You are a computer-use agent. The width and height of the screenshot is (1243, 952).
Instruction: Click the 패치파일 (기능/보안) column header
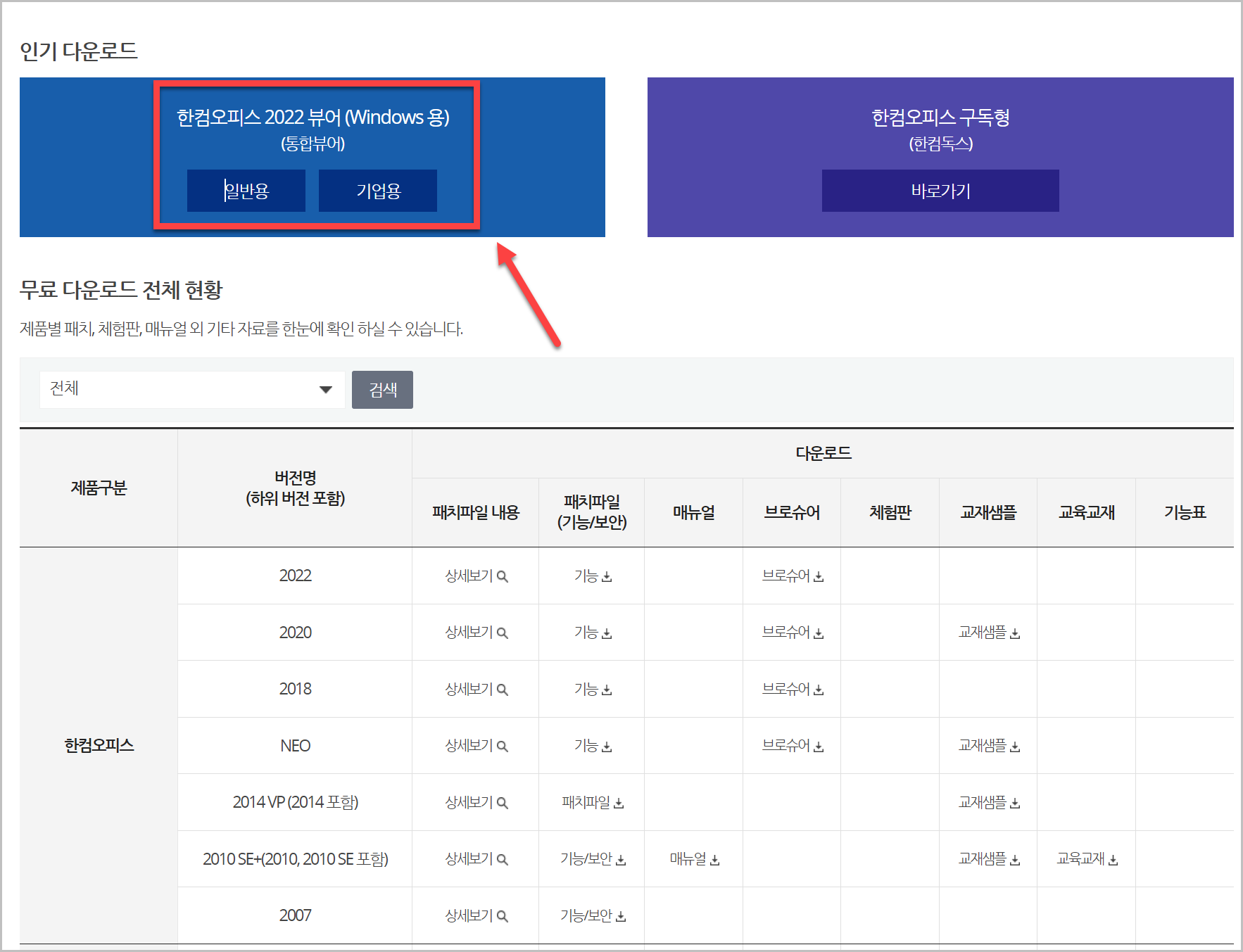592,512
